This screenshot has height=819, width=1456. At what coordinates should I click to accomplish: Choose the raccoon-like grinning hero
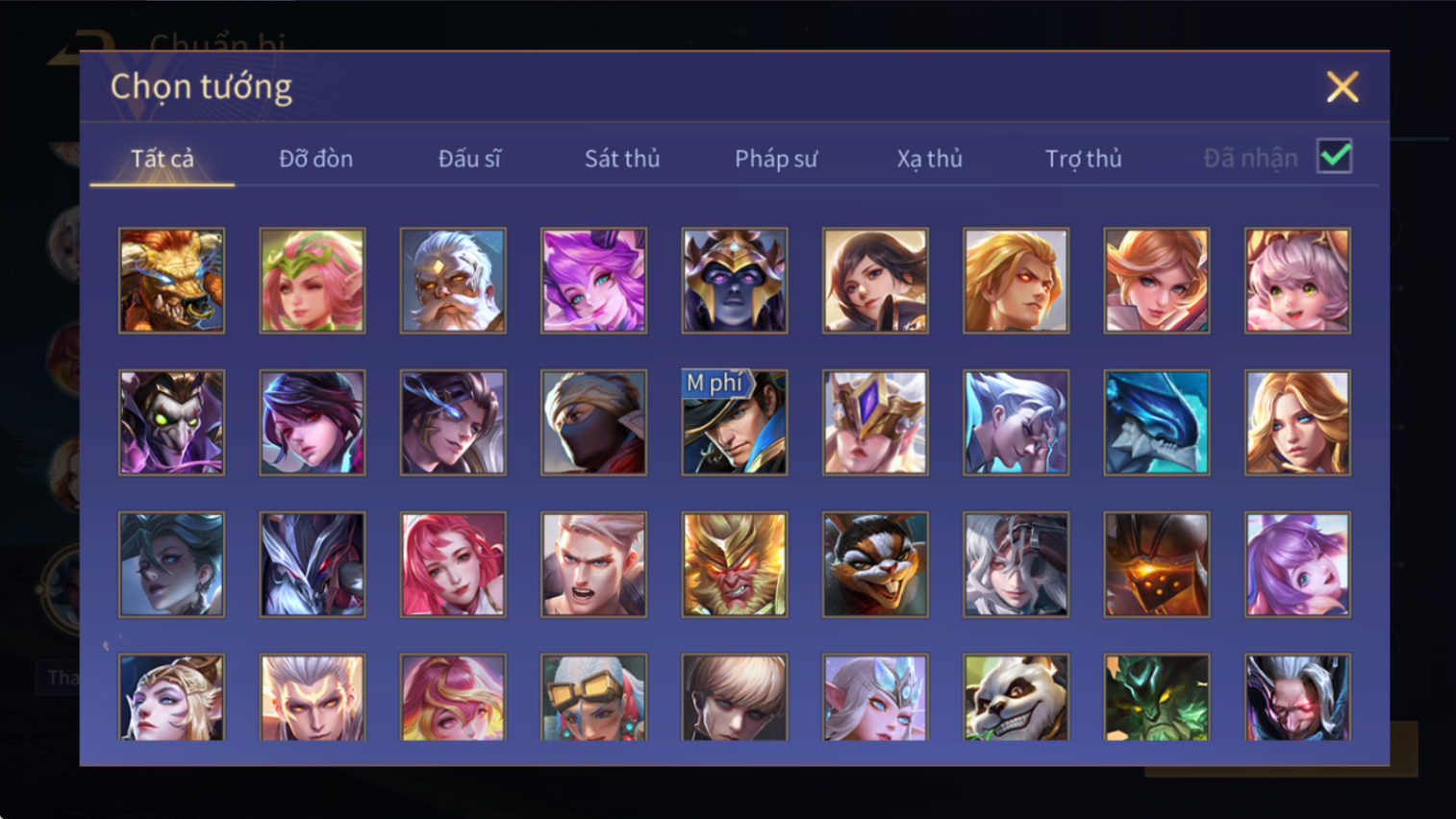click(x=875, y=564)
